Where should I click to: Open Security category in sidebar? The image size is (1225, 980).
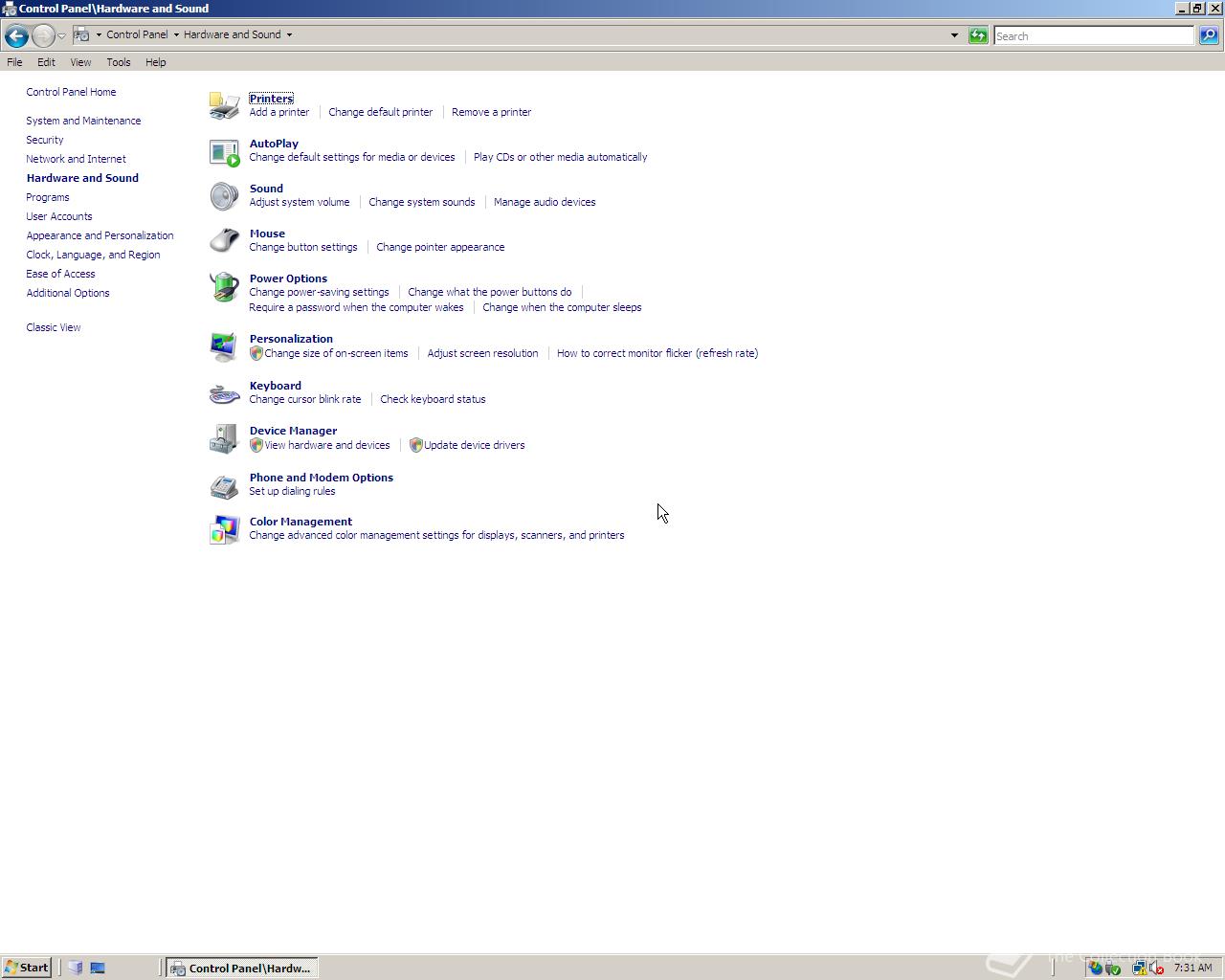(x=44, y=140)
